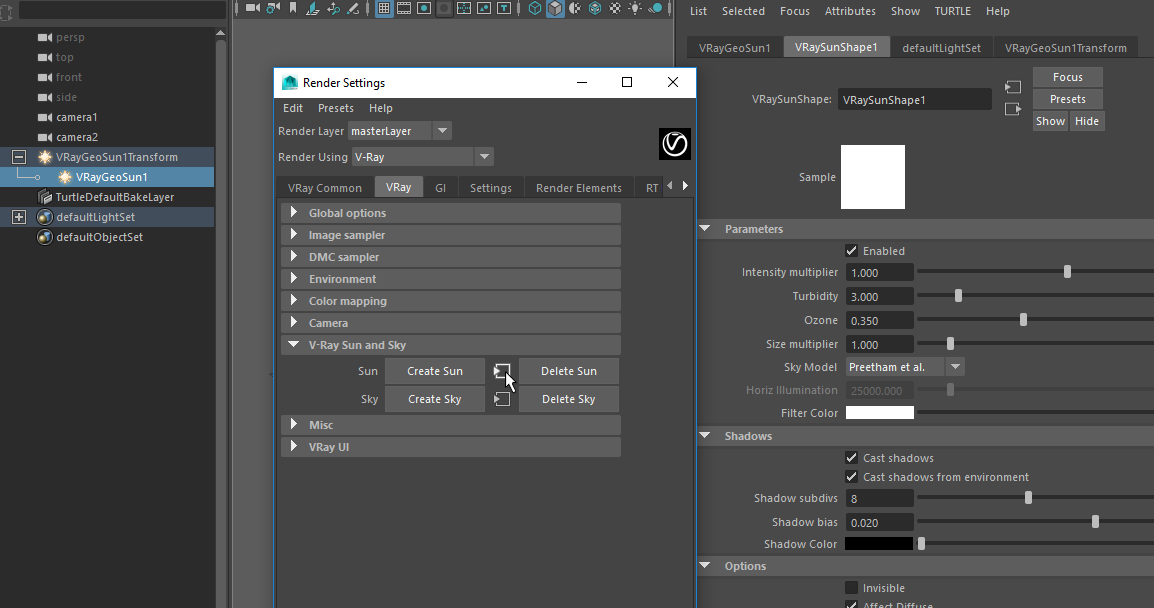Toggle the Film Gate icon
The width and height of the screenshot is (1154, 608).
[404, 8]
